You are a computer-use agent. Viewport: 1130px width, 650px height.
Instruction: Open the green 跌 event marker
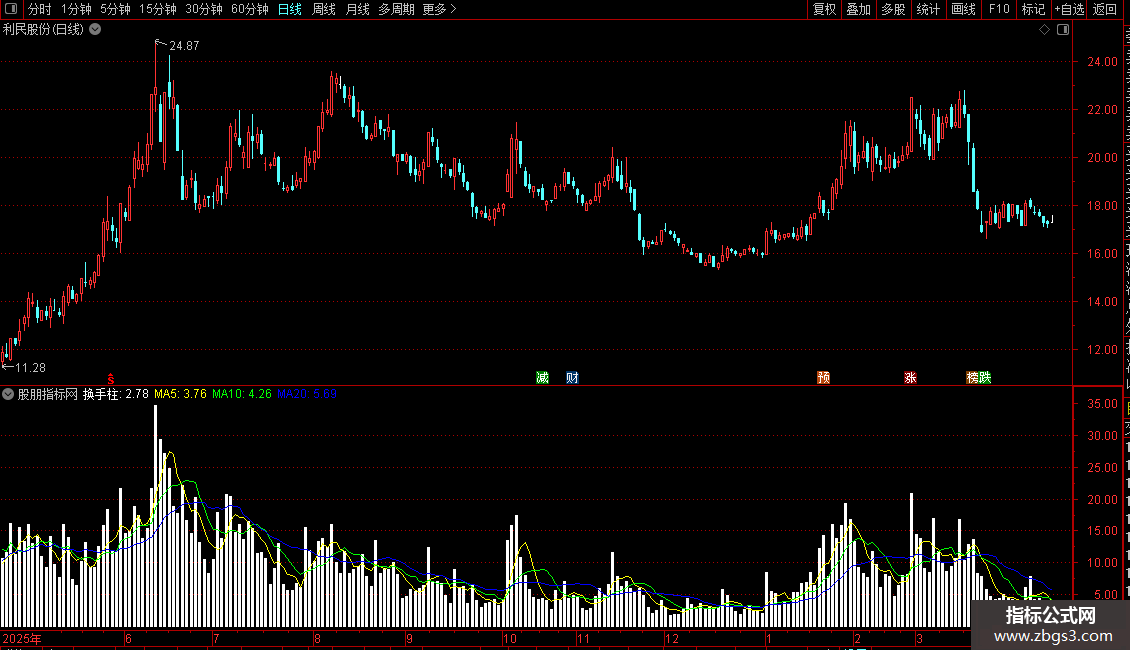click(x=985, y=378)
